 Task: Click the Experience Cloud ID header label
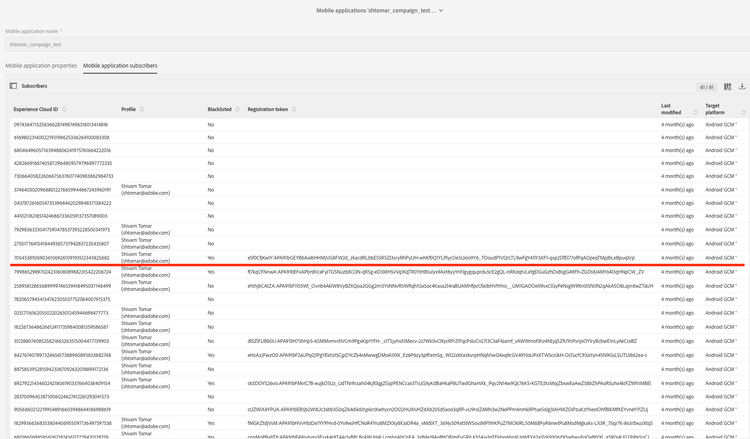pos(36,110)
